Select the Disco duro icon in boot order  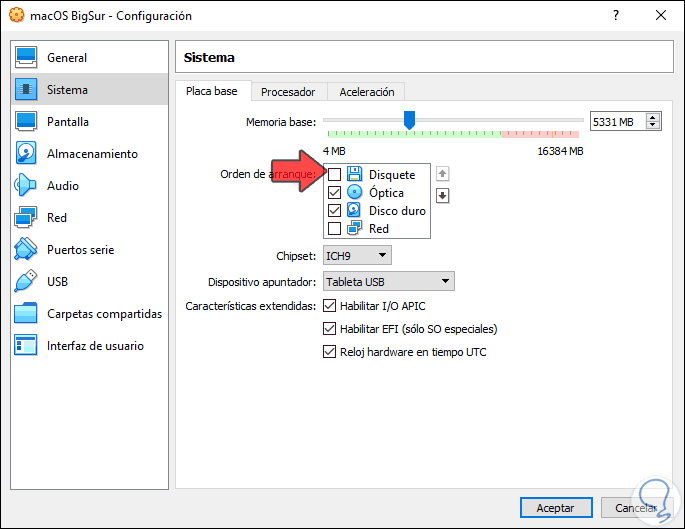(354, 210)
